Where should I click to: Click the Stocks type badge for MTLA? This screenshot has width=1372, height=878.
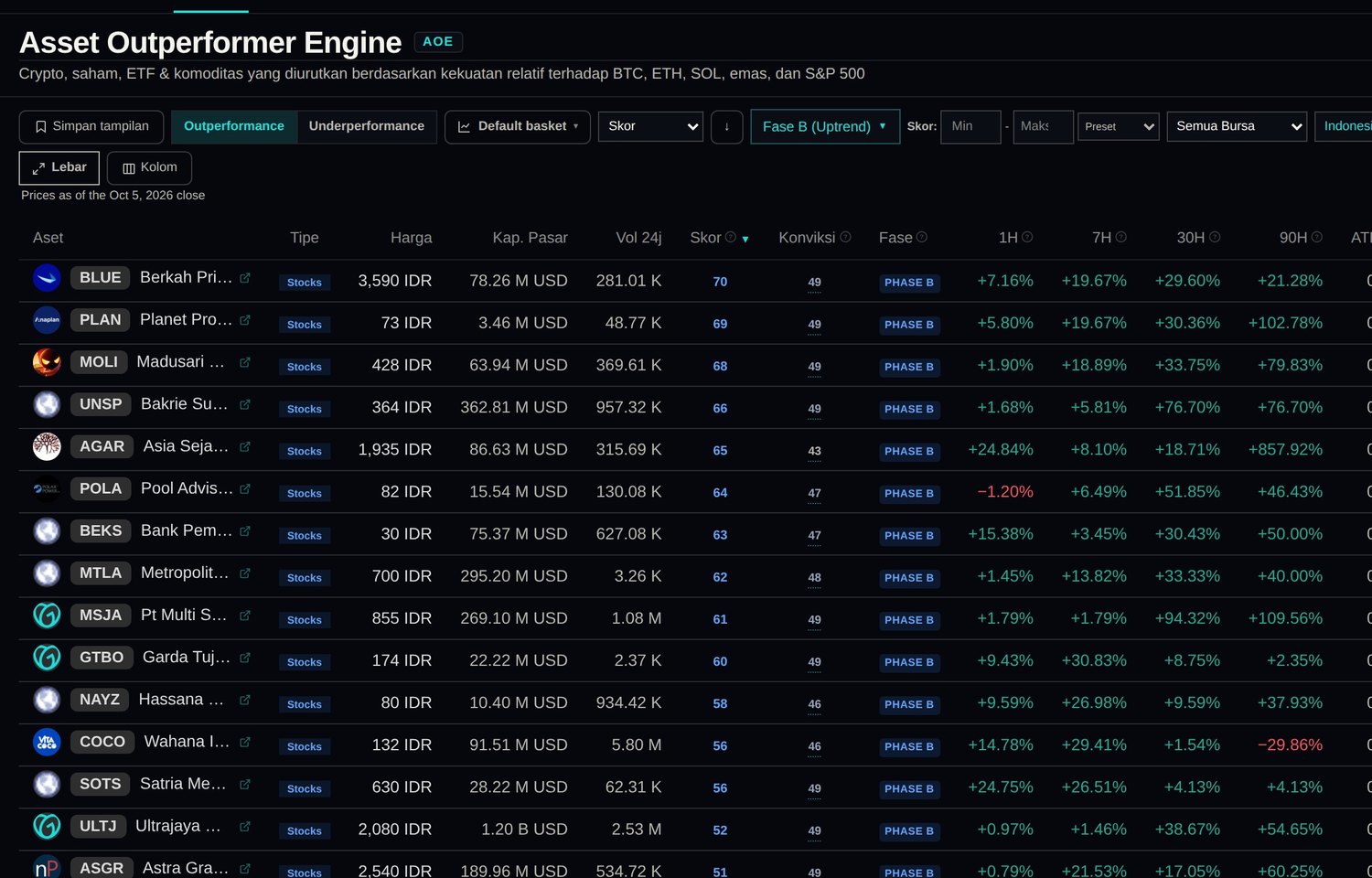pos(305,578)
